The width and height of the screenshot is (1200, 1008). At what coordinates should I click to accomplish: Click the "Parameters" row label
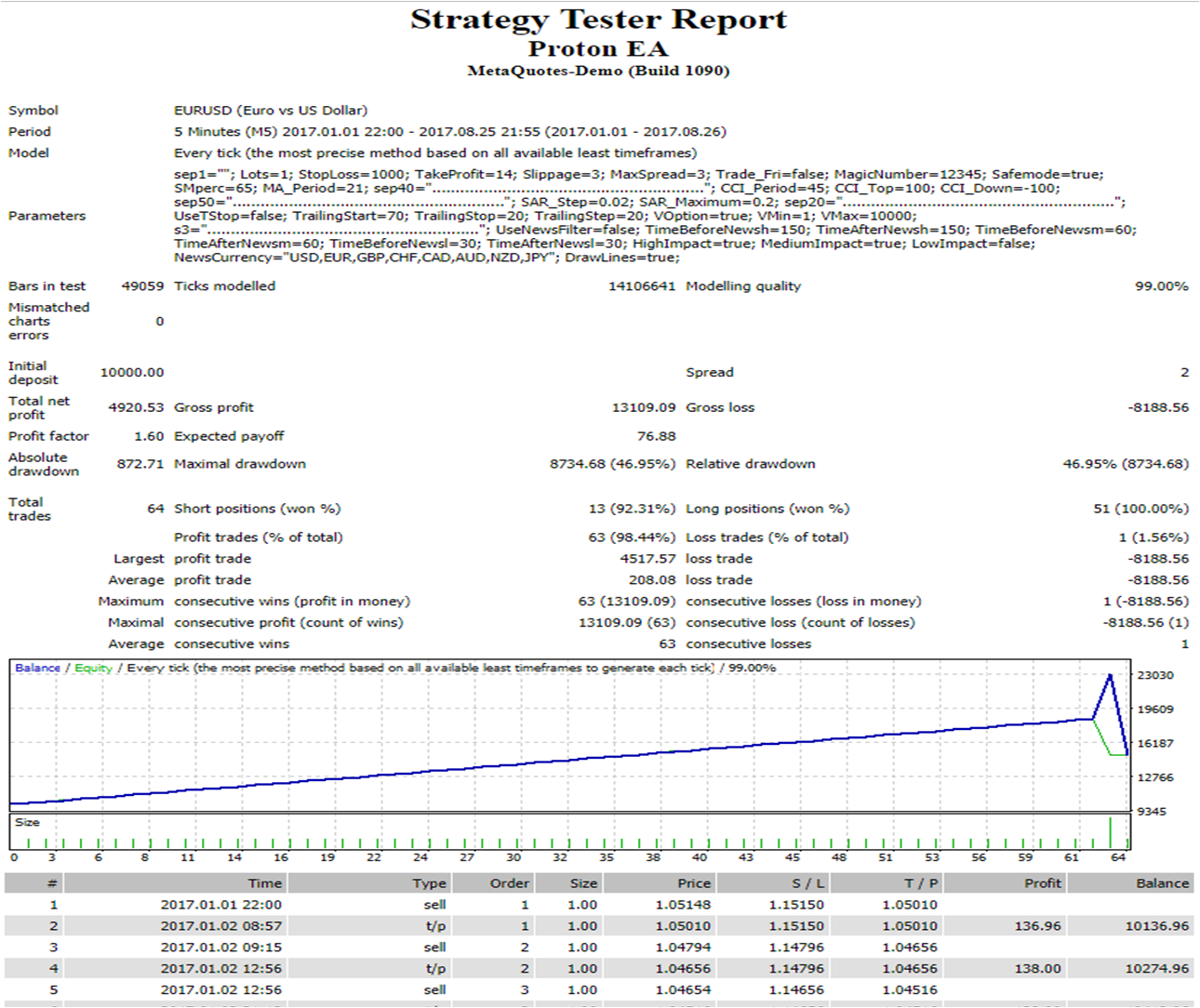point(47,216)
